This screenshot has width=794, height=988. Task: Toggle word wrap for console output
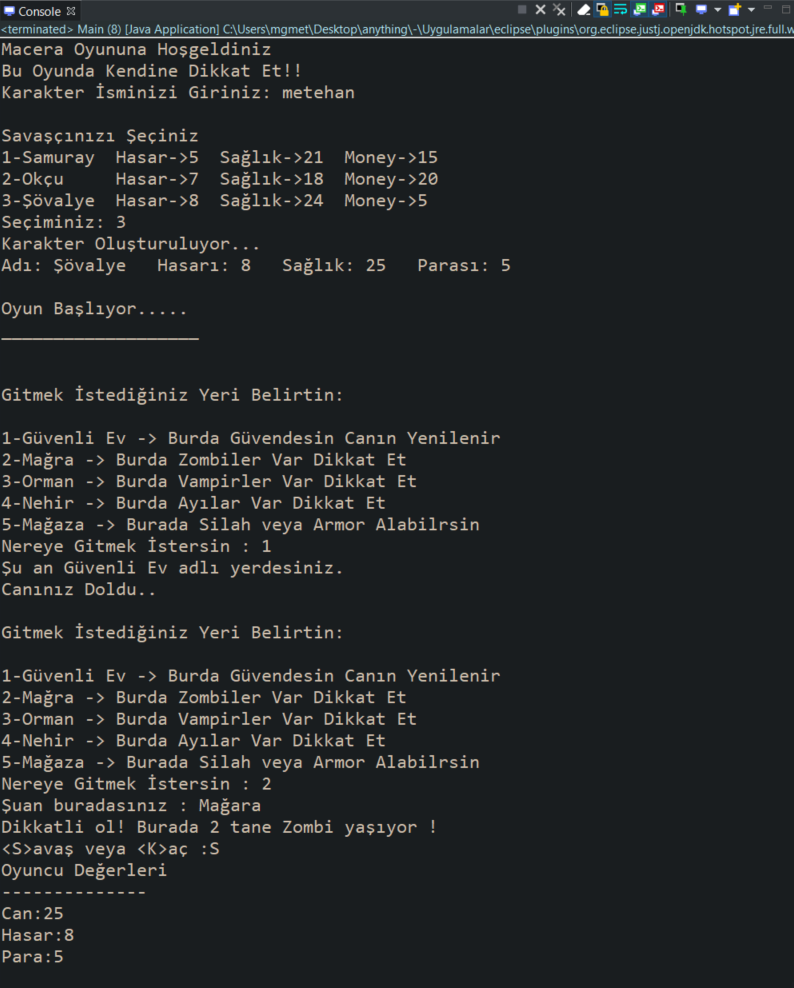(x=620, y=9)
